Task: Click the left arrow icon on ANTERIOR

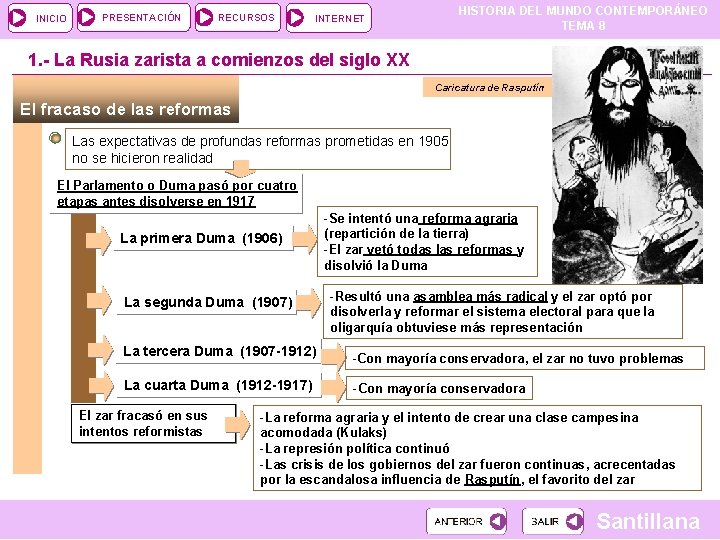Action: (x=497, y=521)
